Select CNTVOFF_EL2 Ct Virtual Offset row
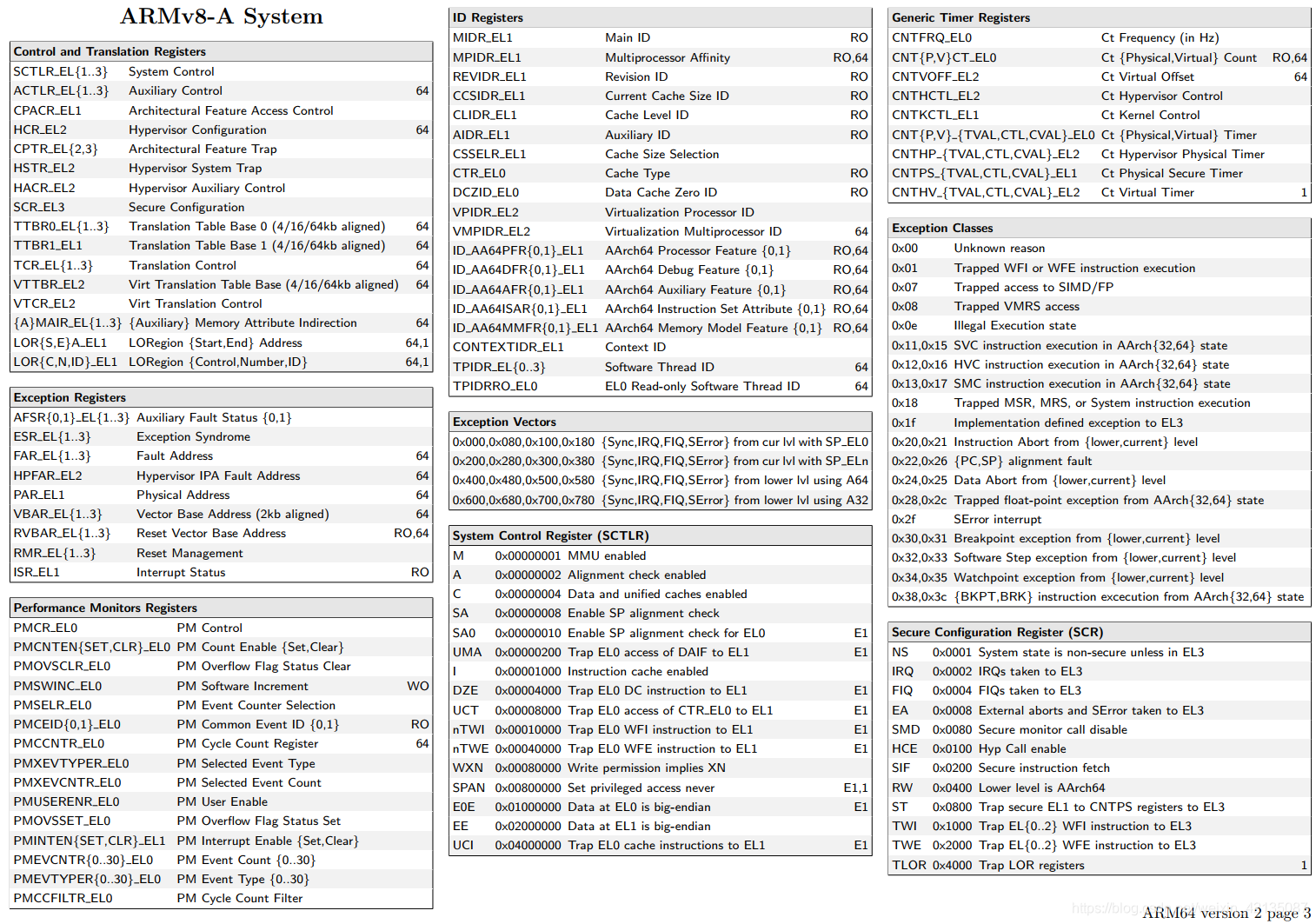This screenshot has width=1316, height=924. point(1100,76)
